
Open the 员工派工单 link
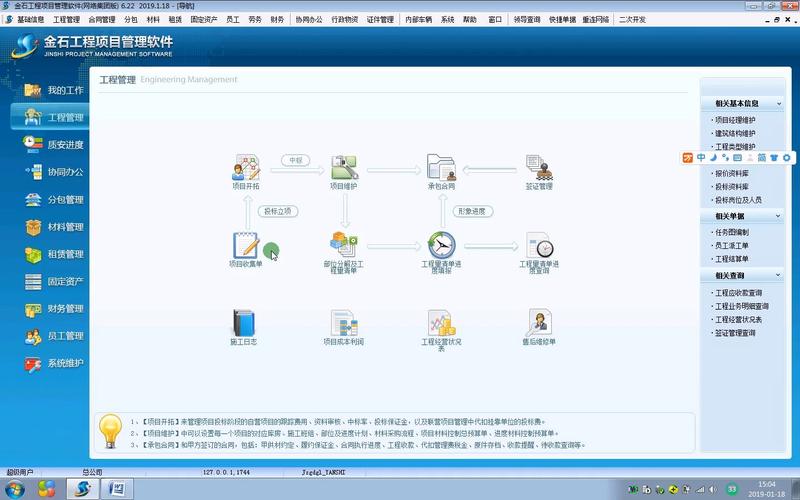tap(732, 245)
